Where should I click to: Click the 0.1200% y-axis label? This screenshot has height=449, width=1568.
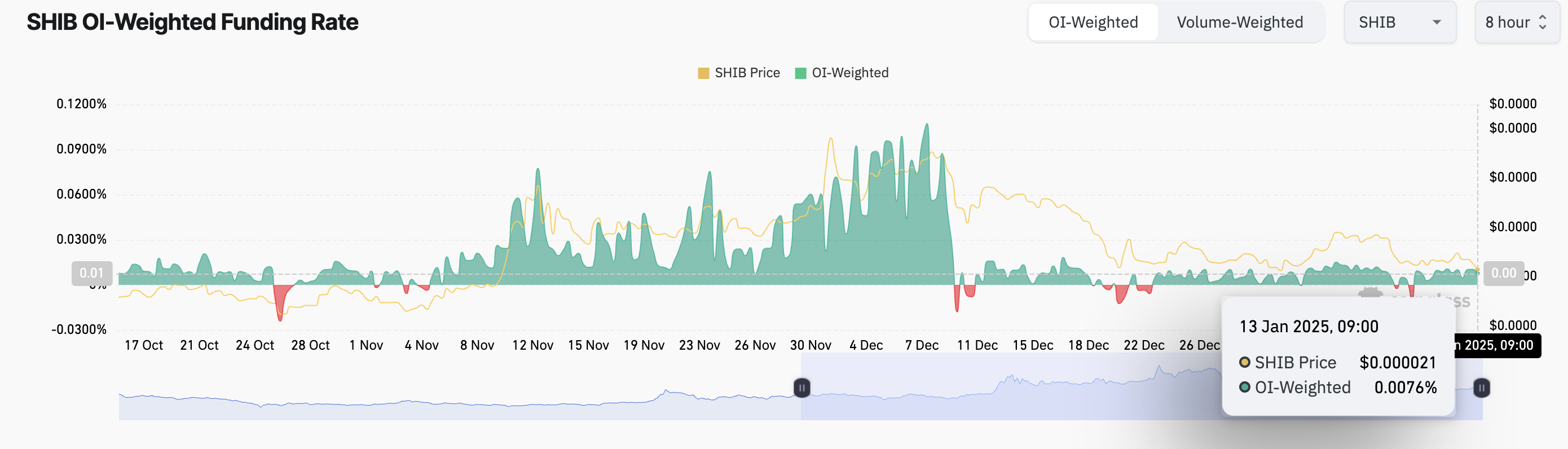(x=82, y=104)
